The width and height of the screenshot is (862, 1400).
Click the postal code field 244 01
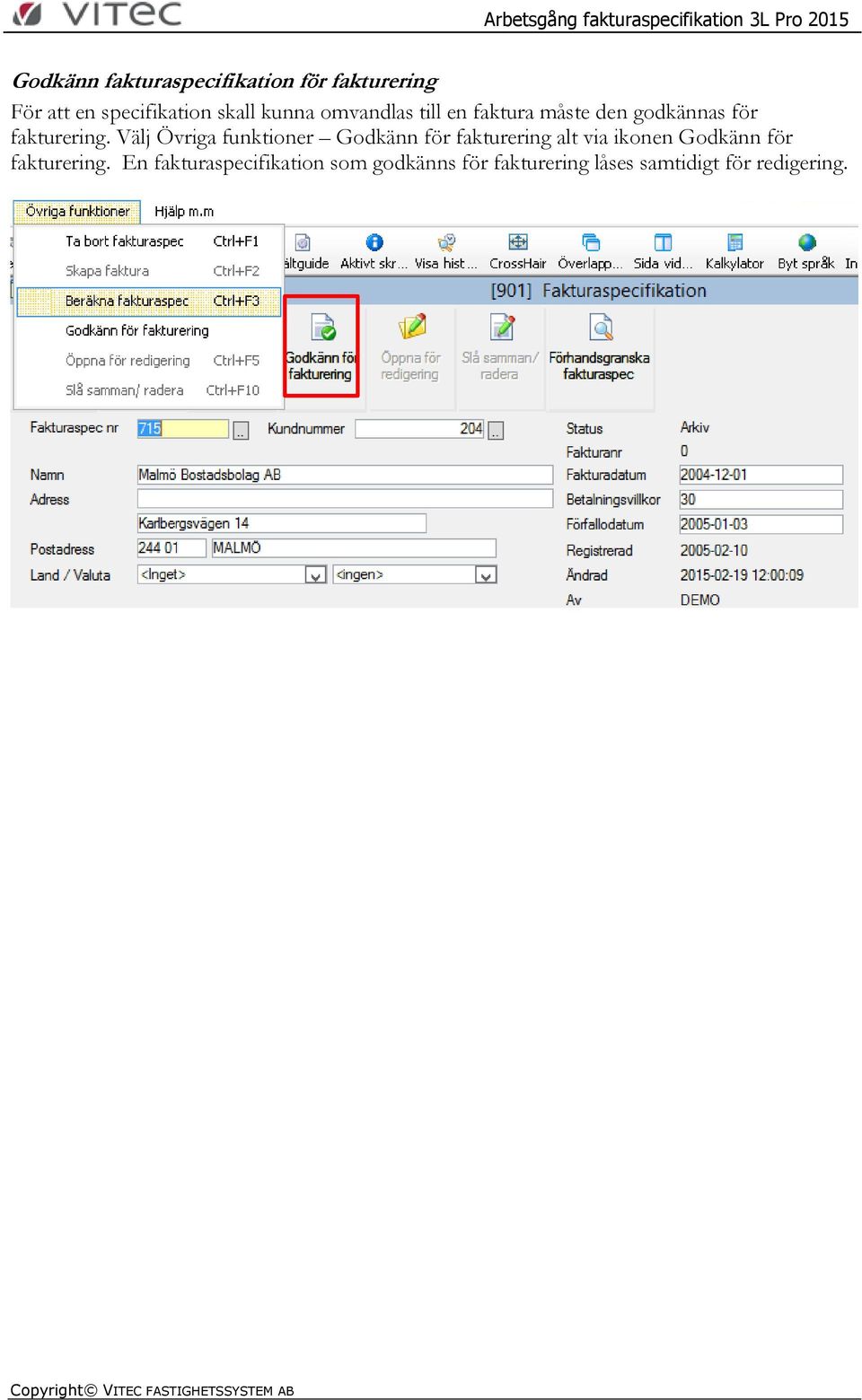[172, 547]
